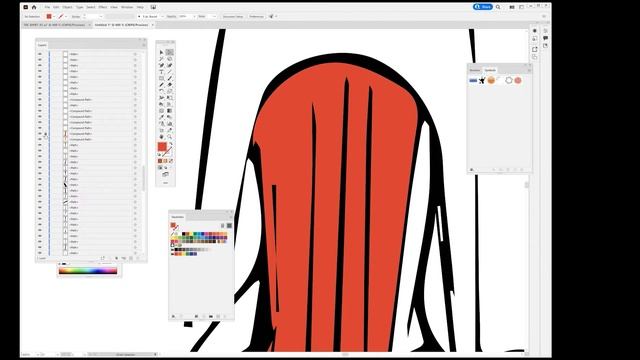Select the Rectangle tool

pos(162,78)
